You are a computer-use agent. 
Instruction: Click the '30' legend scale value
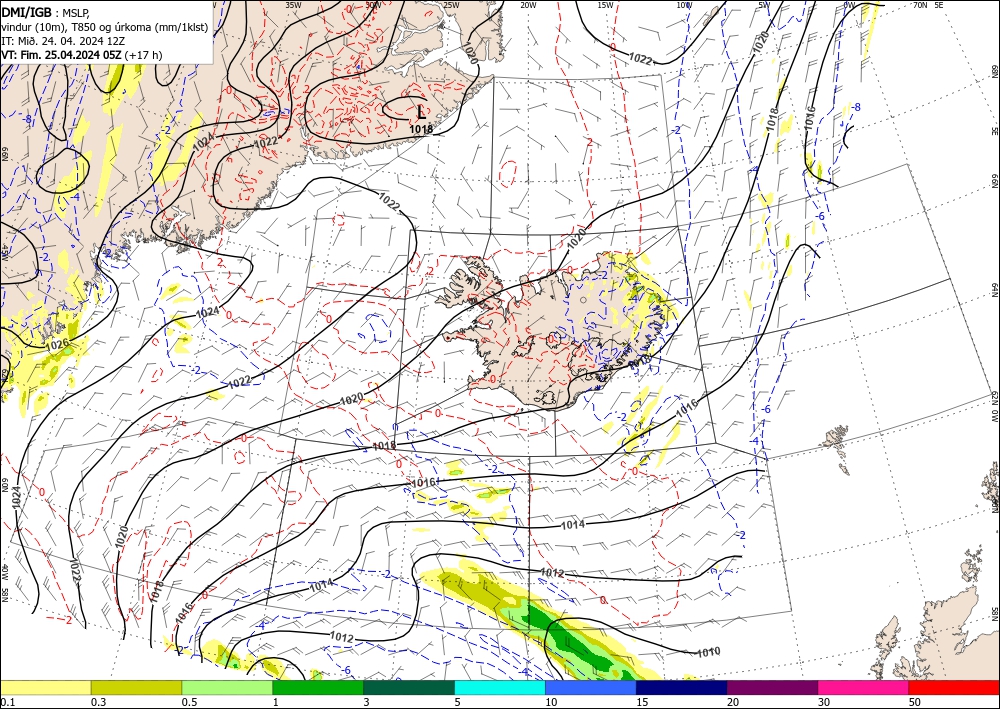(824, 702)
